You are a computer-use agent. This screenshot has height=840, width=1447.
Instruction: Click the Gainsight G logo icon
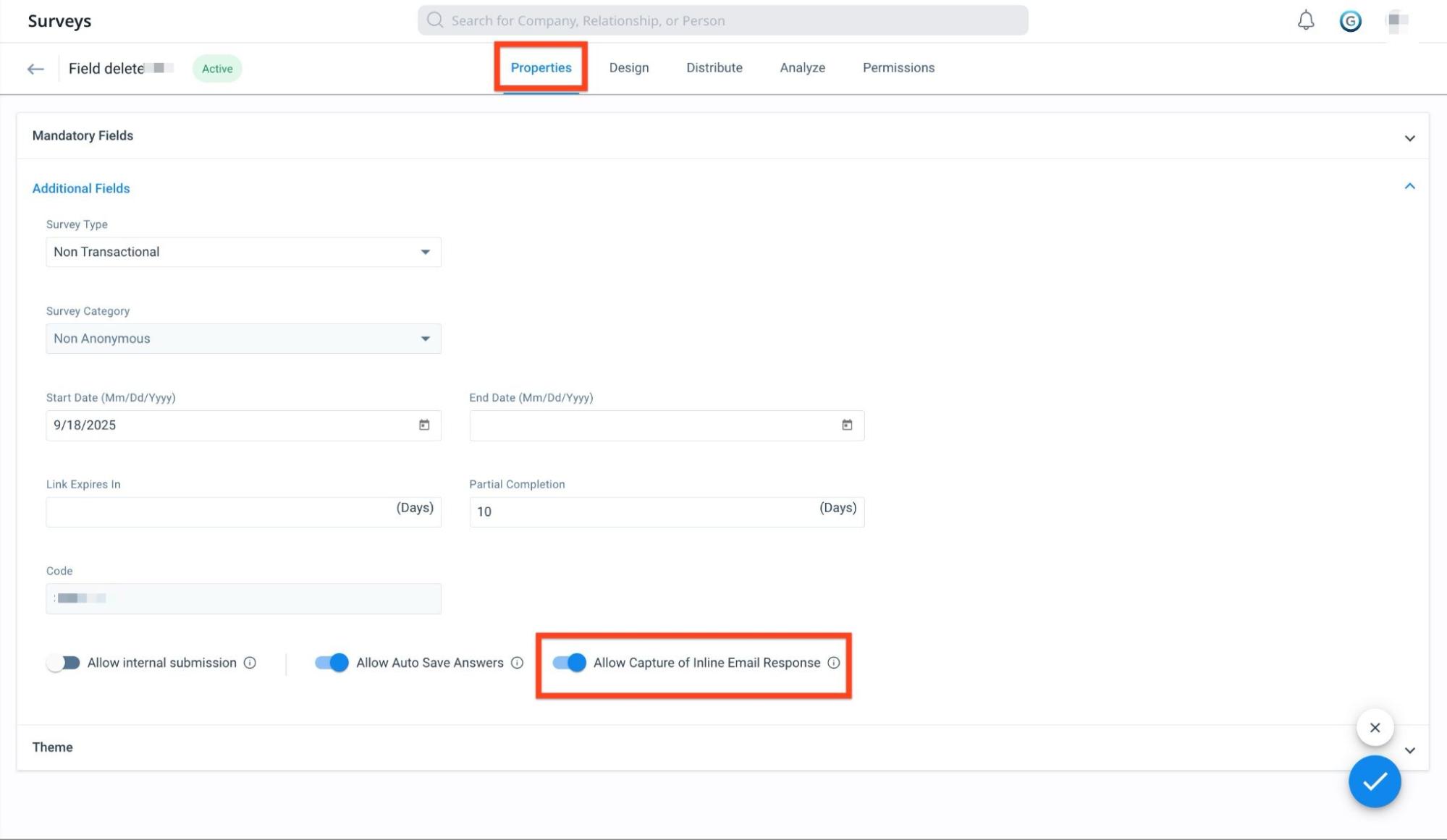click(1350, 21)
